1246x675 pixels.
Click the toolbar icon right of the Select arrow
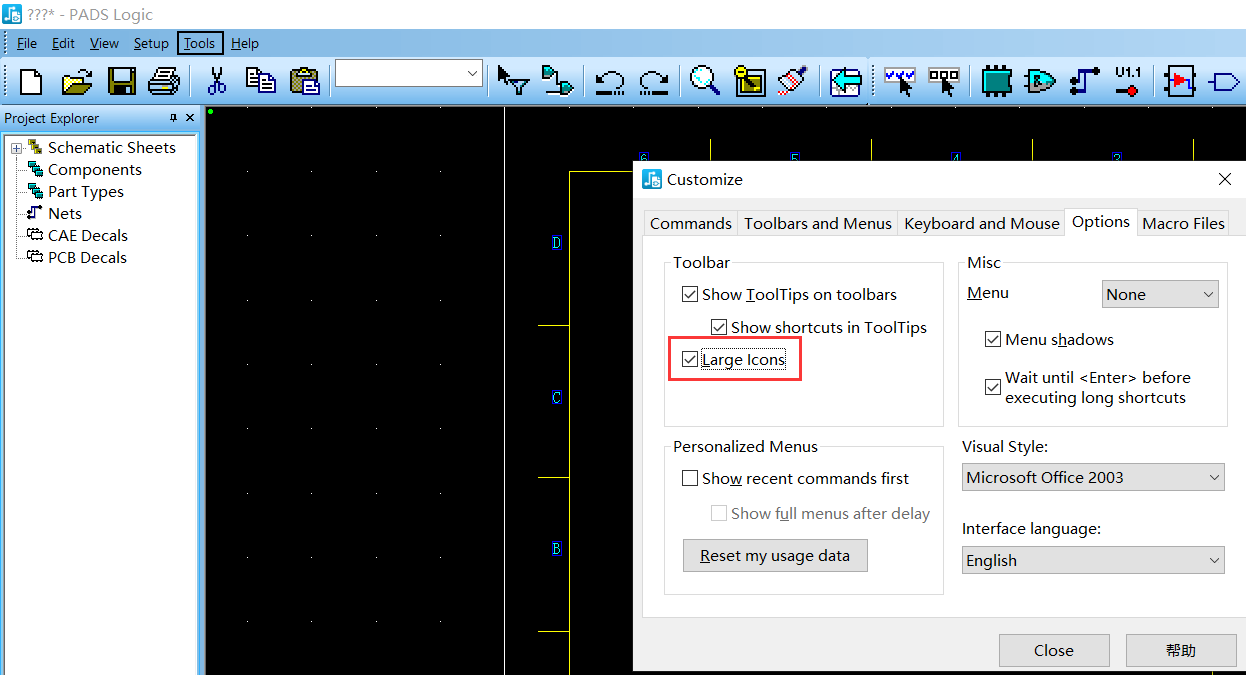click(x=557, y=81)
